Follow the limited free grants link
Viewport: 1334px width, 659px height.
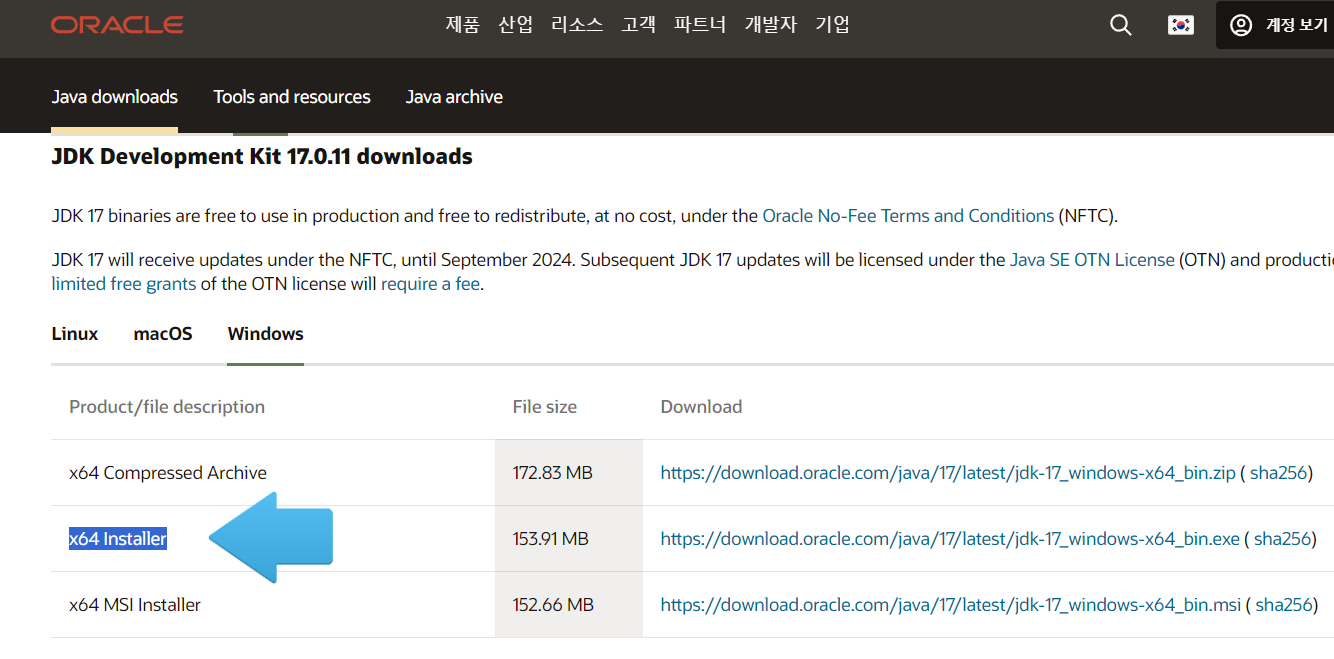[x=124, y=284]
